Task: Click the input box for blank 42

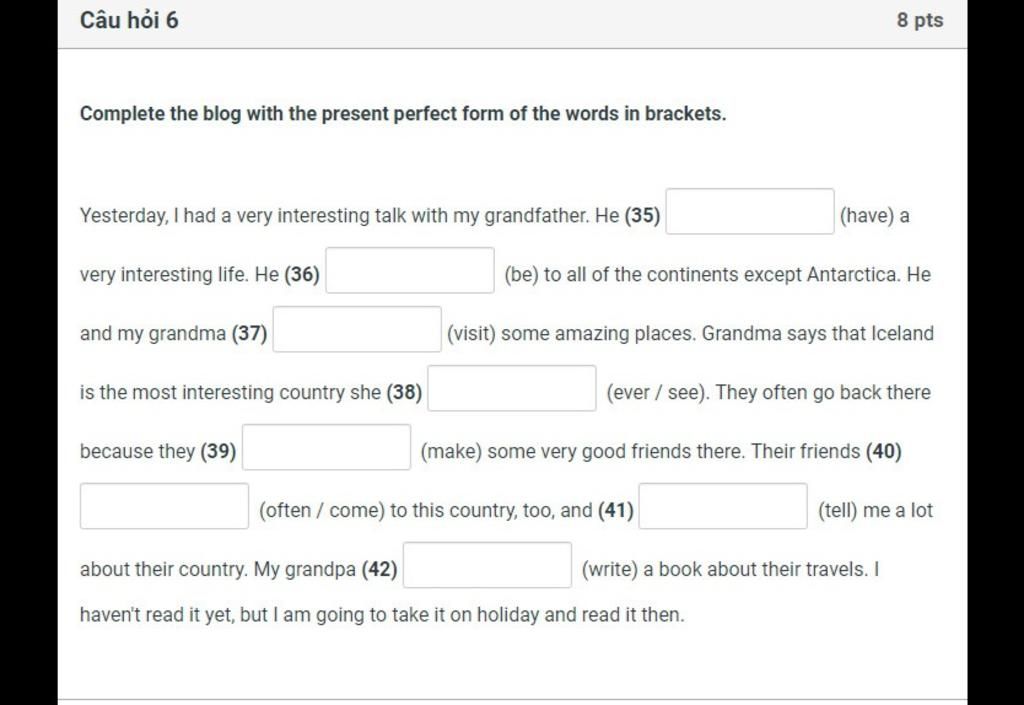Action: point(487,565)
